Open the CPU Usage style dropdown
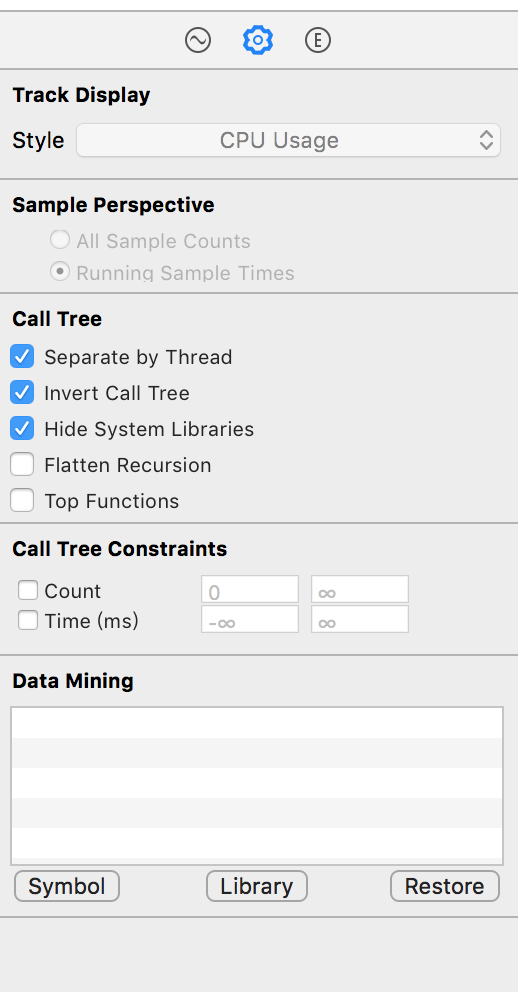 [288, 140]
